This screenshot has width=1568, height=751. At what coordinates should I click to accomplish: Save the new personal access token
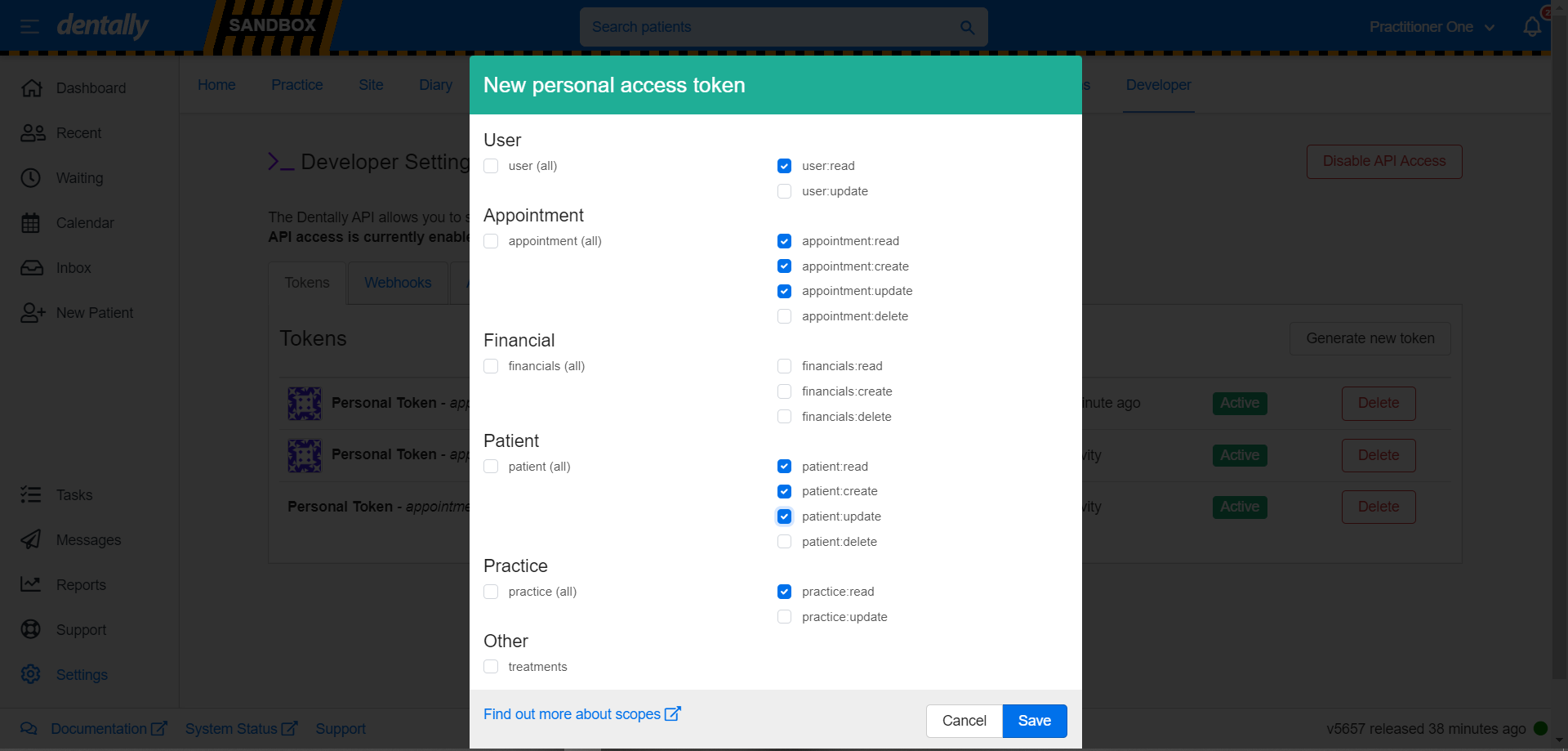[1034, 721]
